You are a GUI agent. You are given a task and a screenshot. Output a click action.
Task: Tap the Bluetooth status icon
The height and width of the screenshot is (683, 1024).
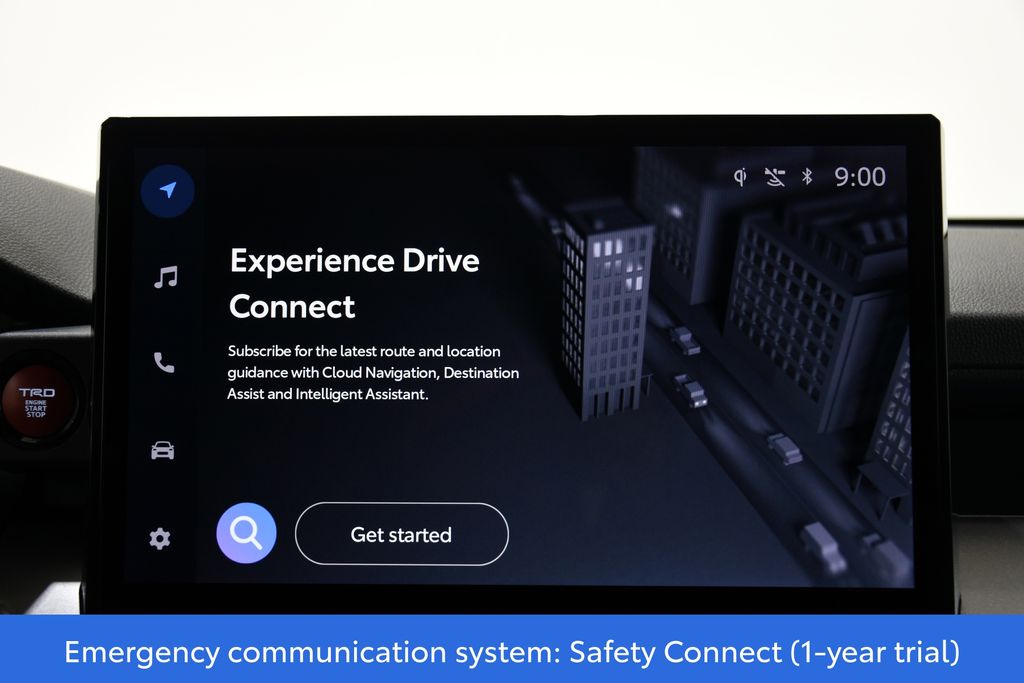pos(808,177)
